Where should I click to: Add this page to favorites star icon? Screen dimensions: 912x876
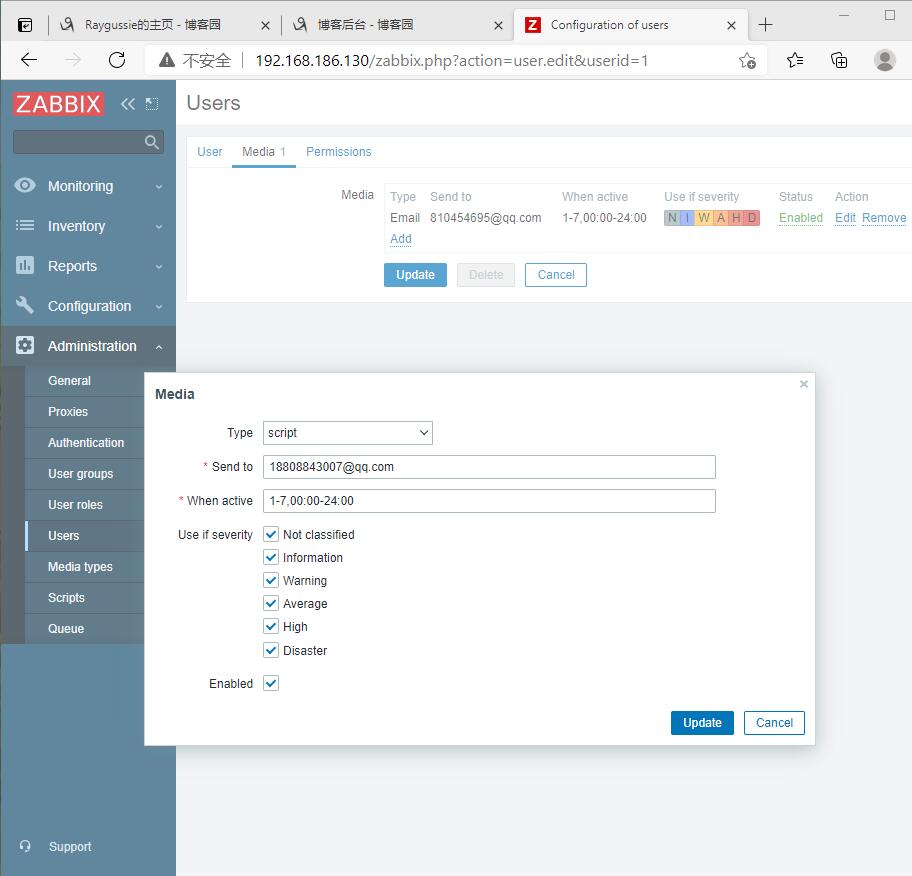point(747,60)
